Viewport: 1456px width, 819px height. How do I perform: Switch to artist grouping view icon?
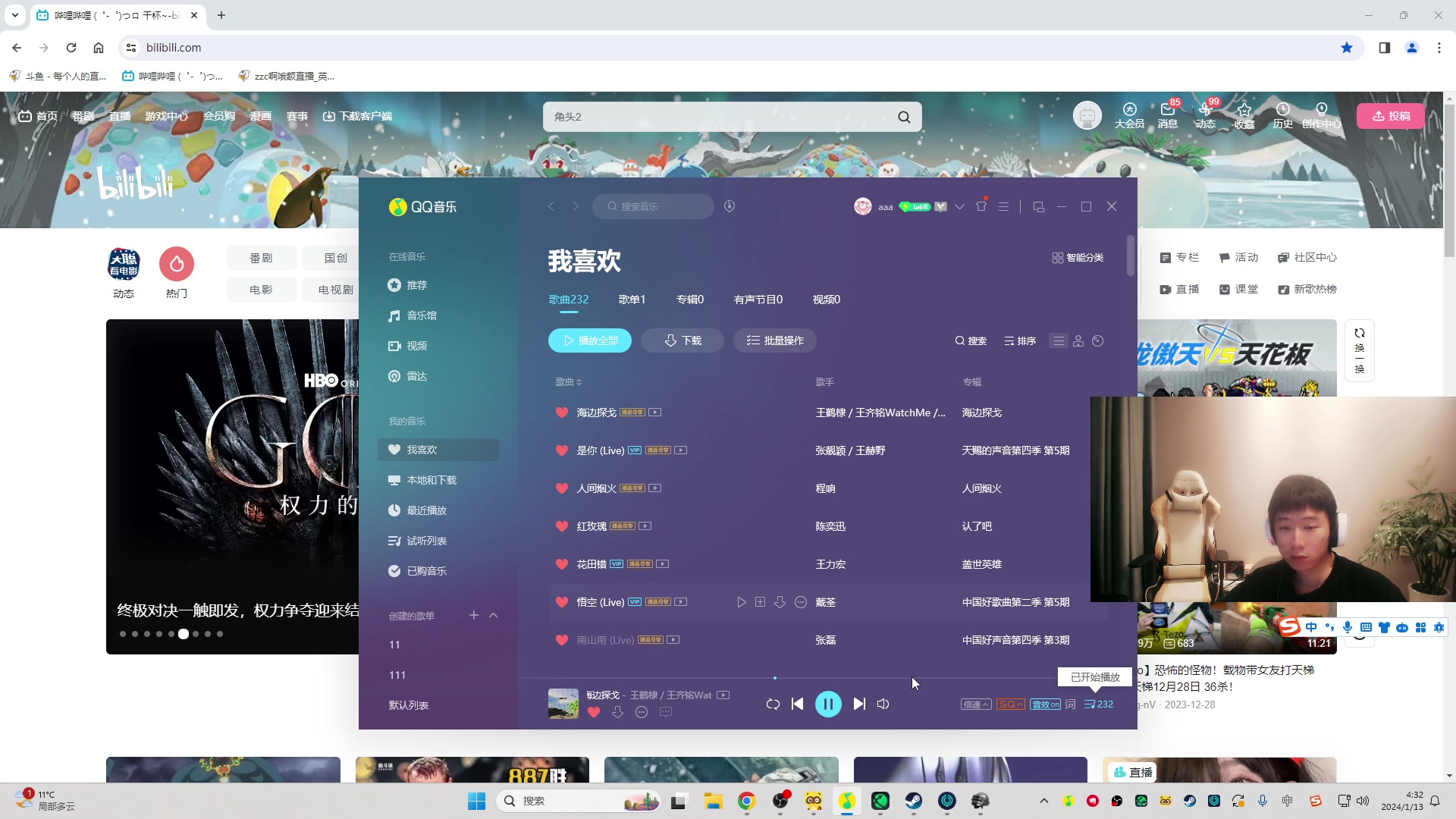click(1078, 341)
